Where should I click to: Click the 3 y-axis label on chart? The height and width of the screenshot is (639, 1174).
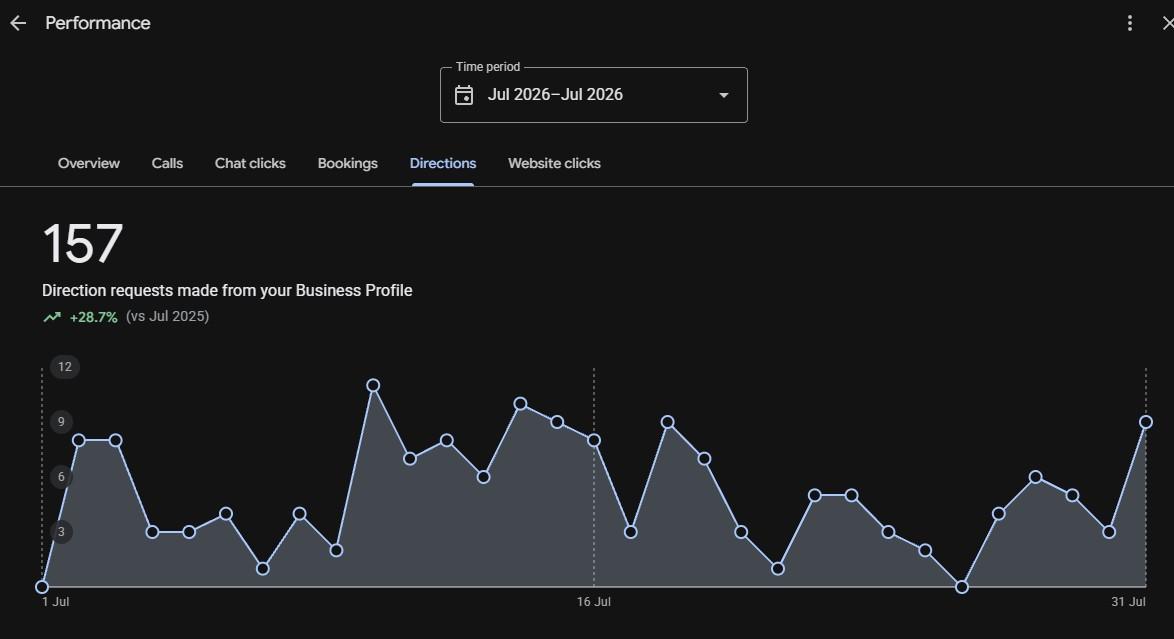pos(61,532)
